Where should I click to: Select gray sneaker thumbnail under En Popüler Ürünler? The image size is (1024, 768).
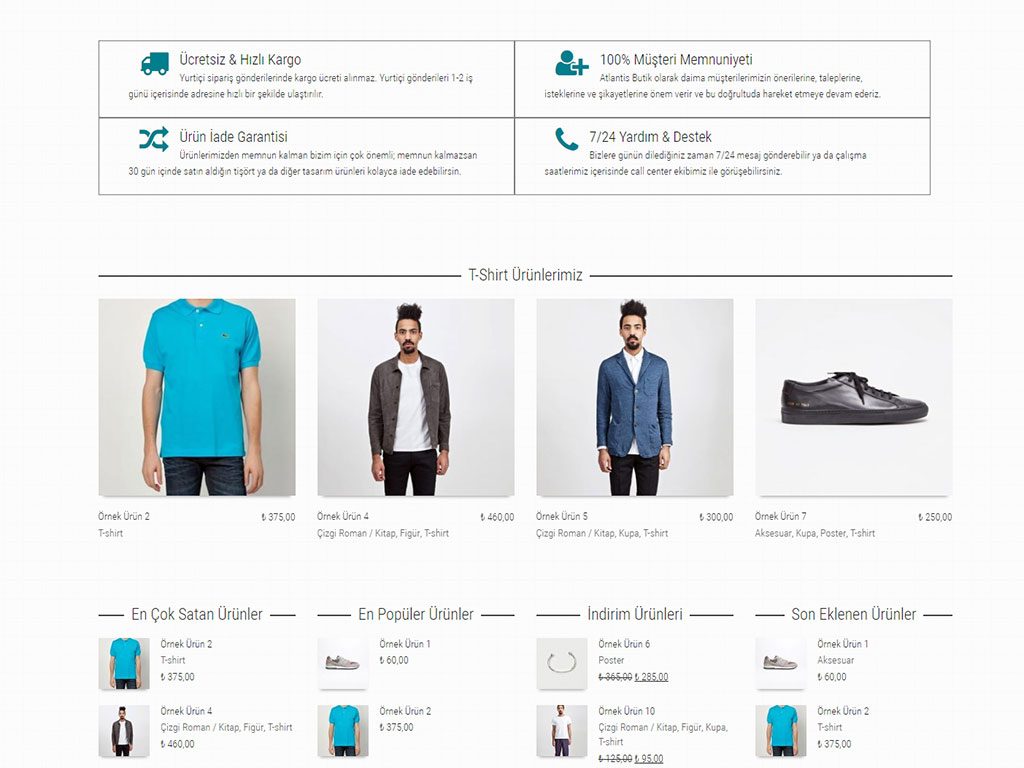(343, 664)
